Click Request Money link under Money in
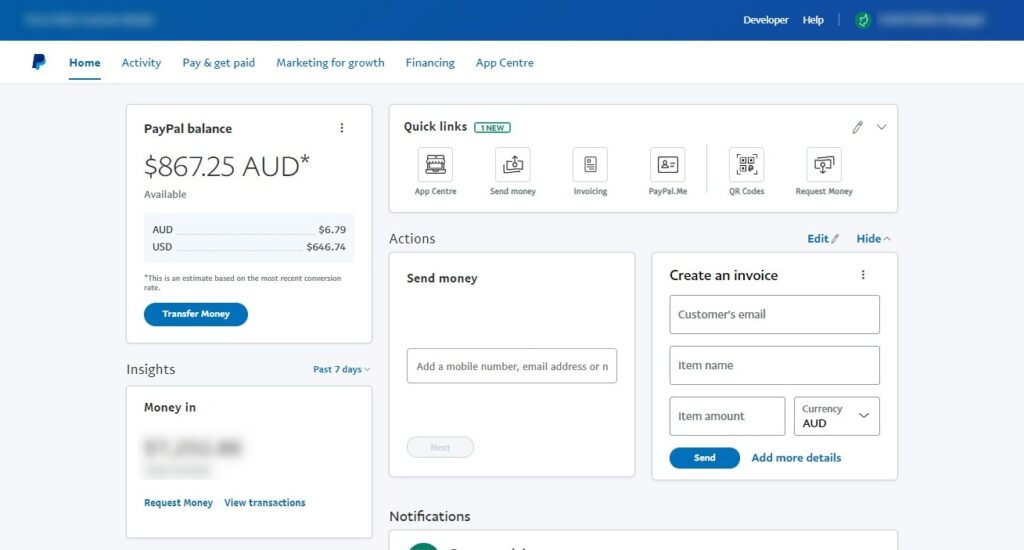 click(x=178, y=503)
